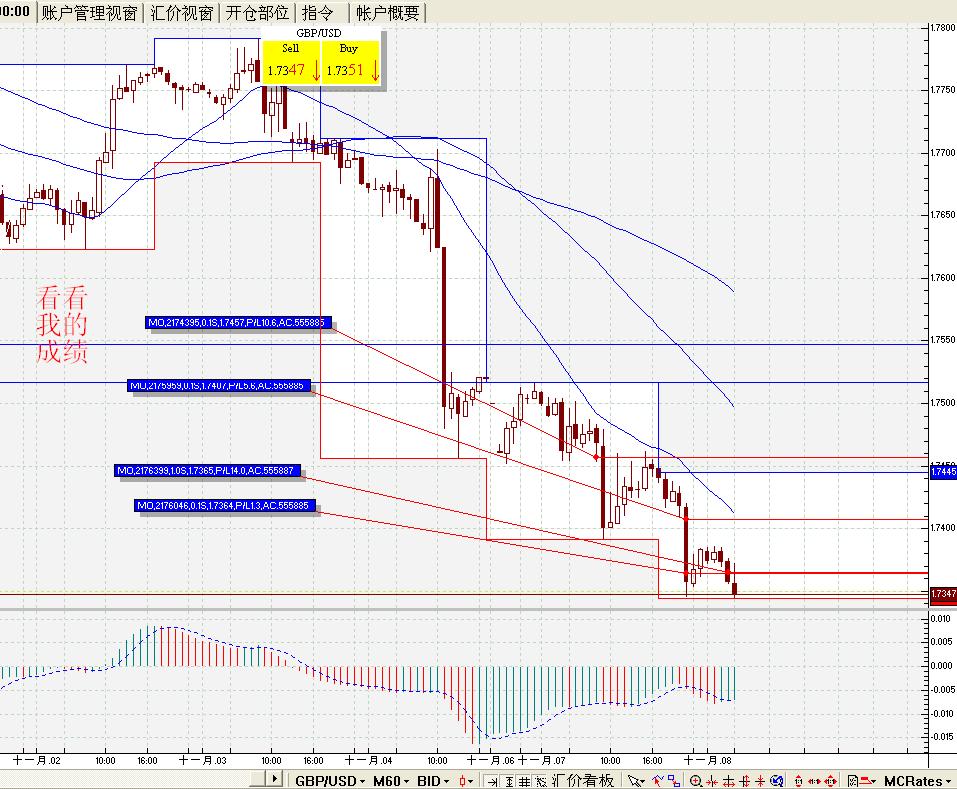Click the blue zoom reset icon
Image resolution: width=957 pixels, height=789 pixels.
pyautogui.click(x=776, y=780)
